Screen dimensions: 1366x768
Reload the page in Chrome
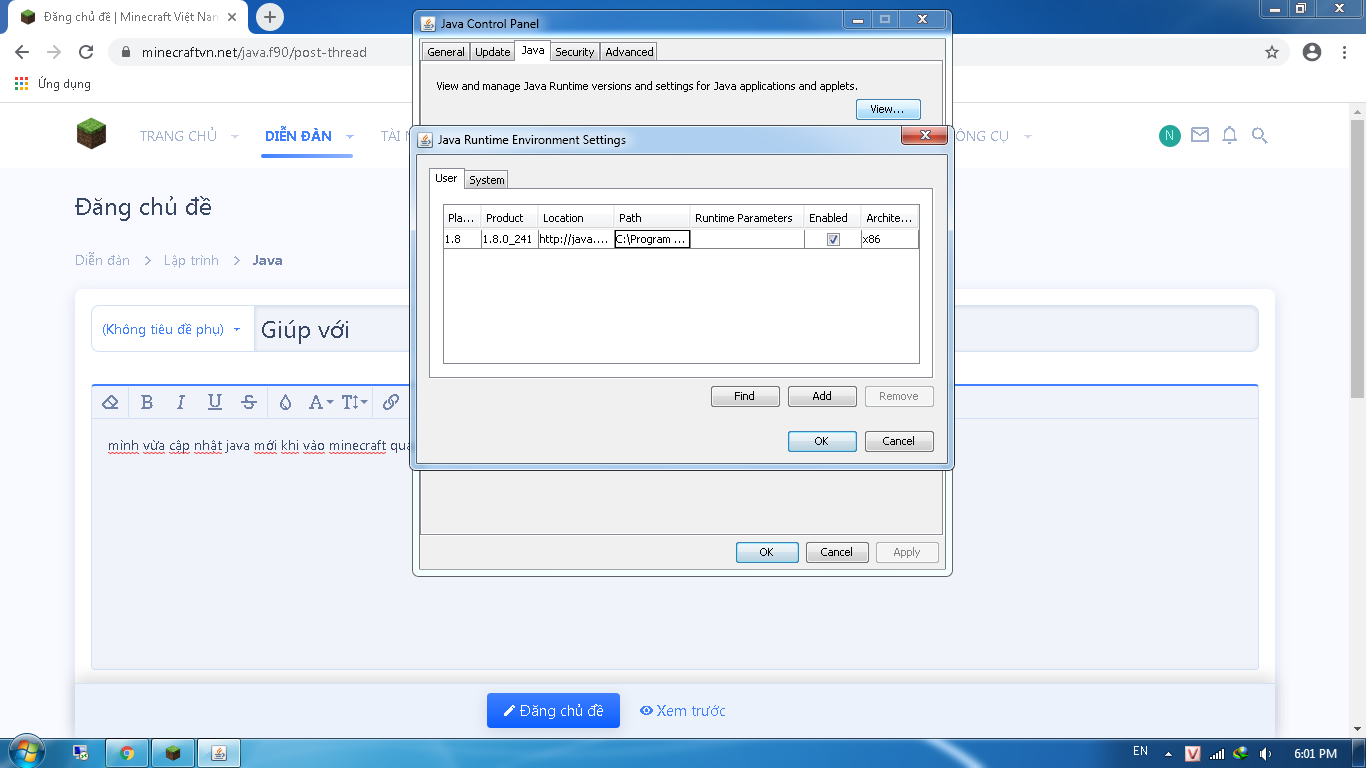click(x=86, y=52)
